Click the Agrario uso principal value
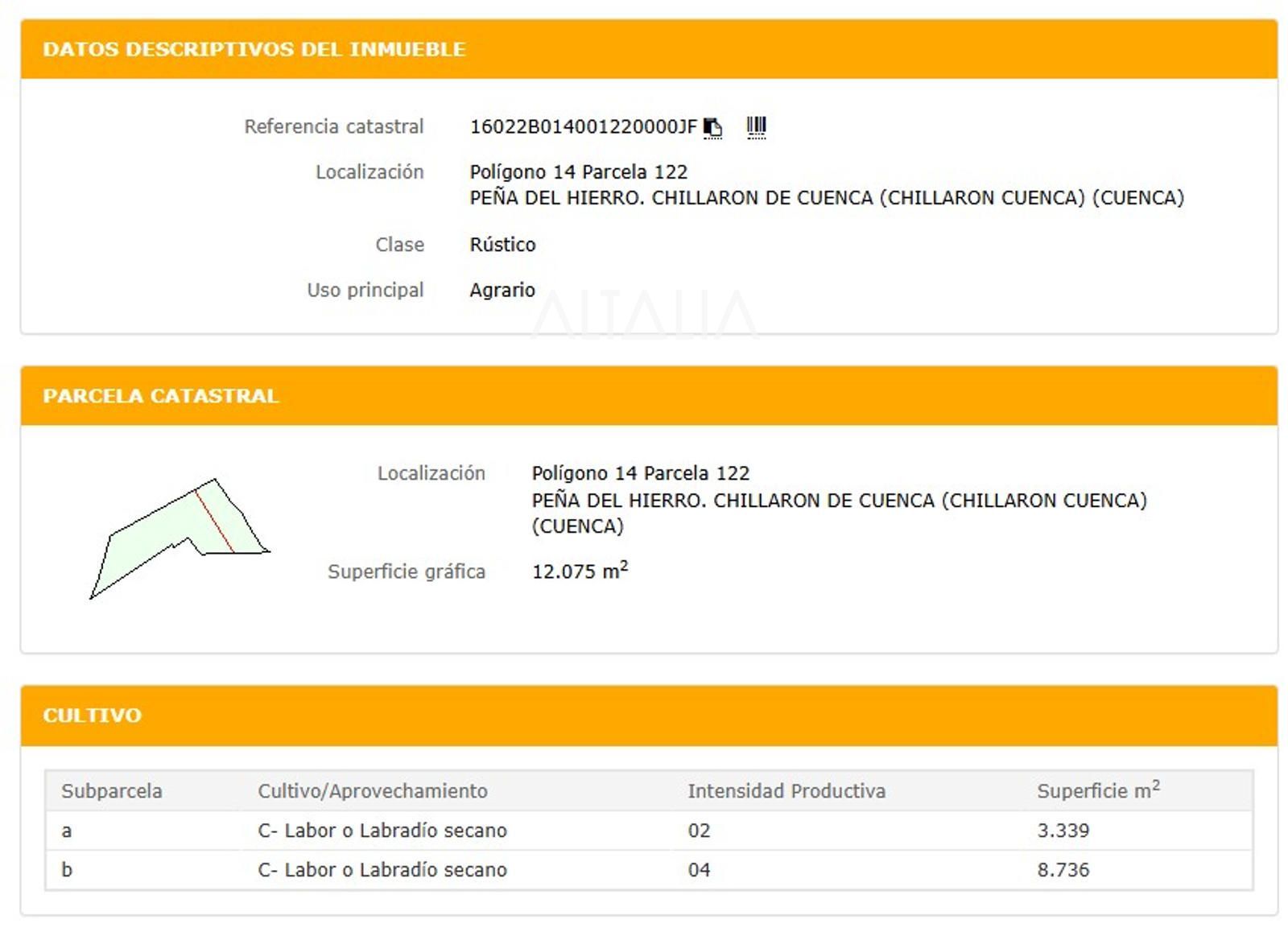The height and width of the screenshot is (928, 1288). pos(502,290)
